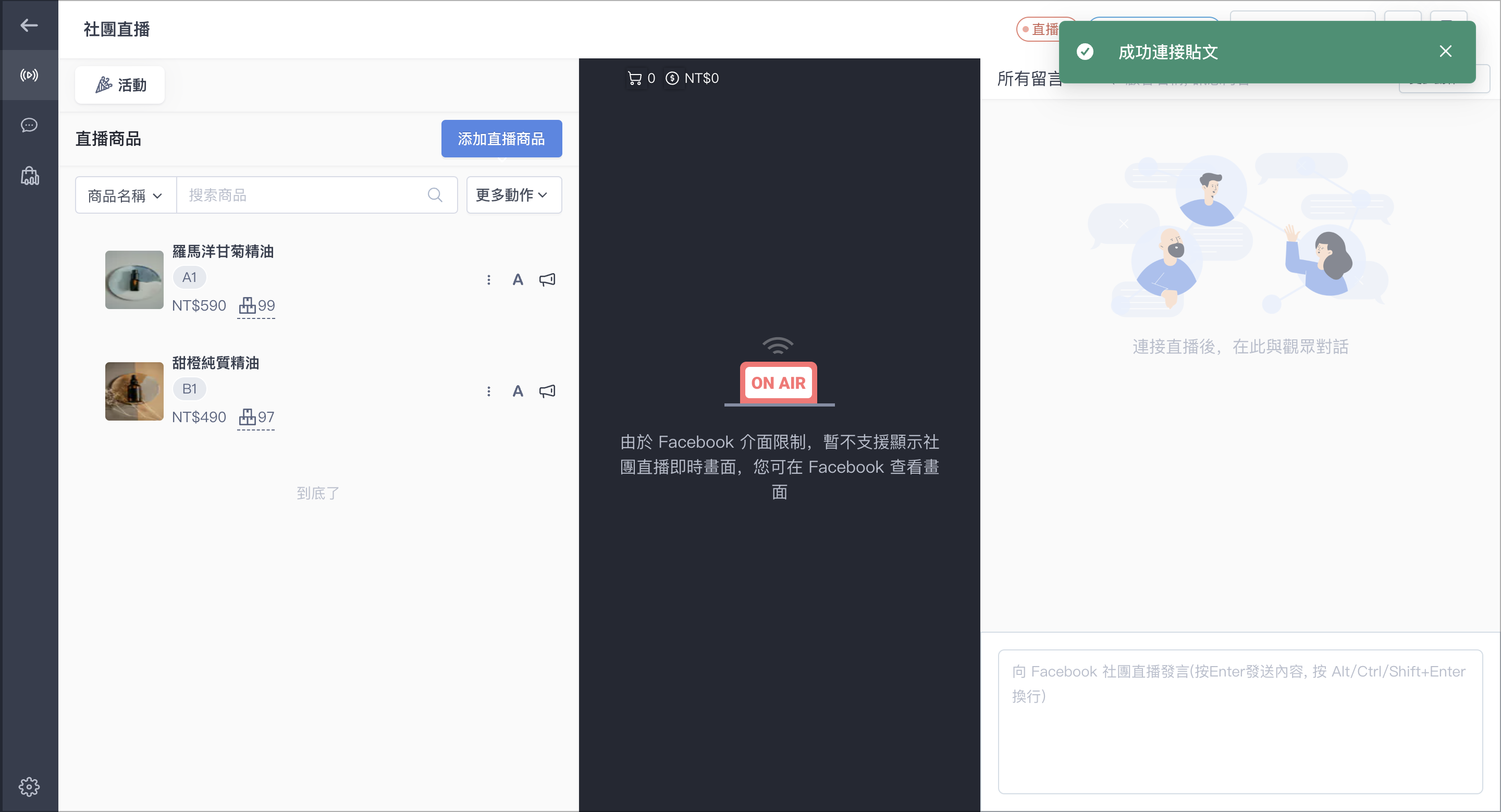
Task: Click the ON AIR indicator graphic
Action: tap(779, 372)
